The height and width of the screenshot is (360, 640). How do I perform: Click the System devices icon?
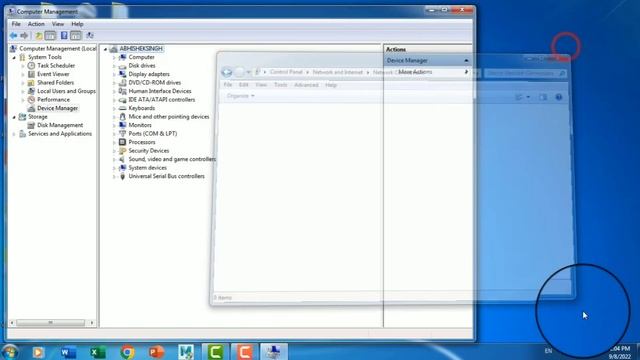[x=122, y=168]
